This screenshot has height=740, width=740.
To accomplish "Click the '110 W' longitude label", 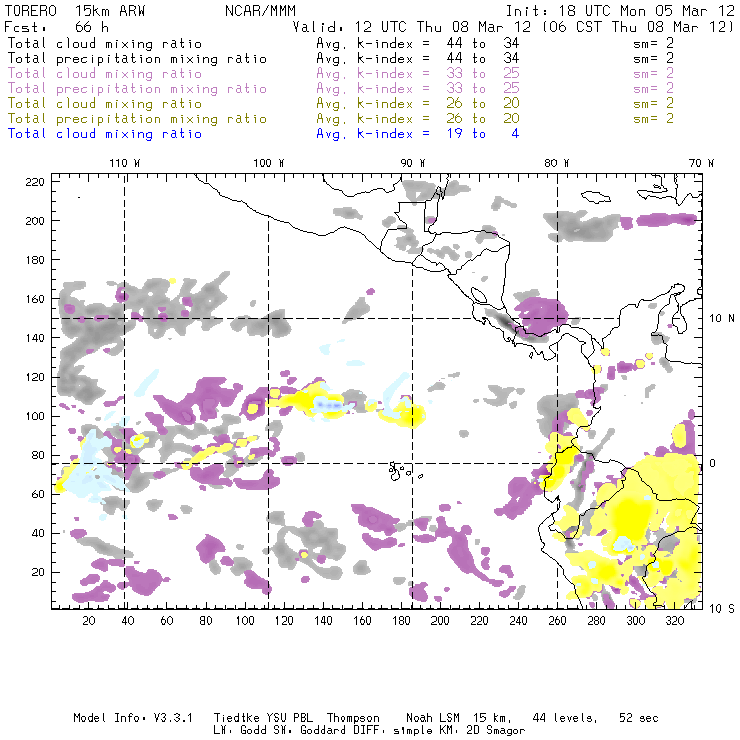I will point(125,163).
